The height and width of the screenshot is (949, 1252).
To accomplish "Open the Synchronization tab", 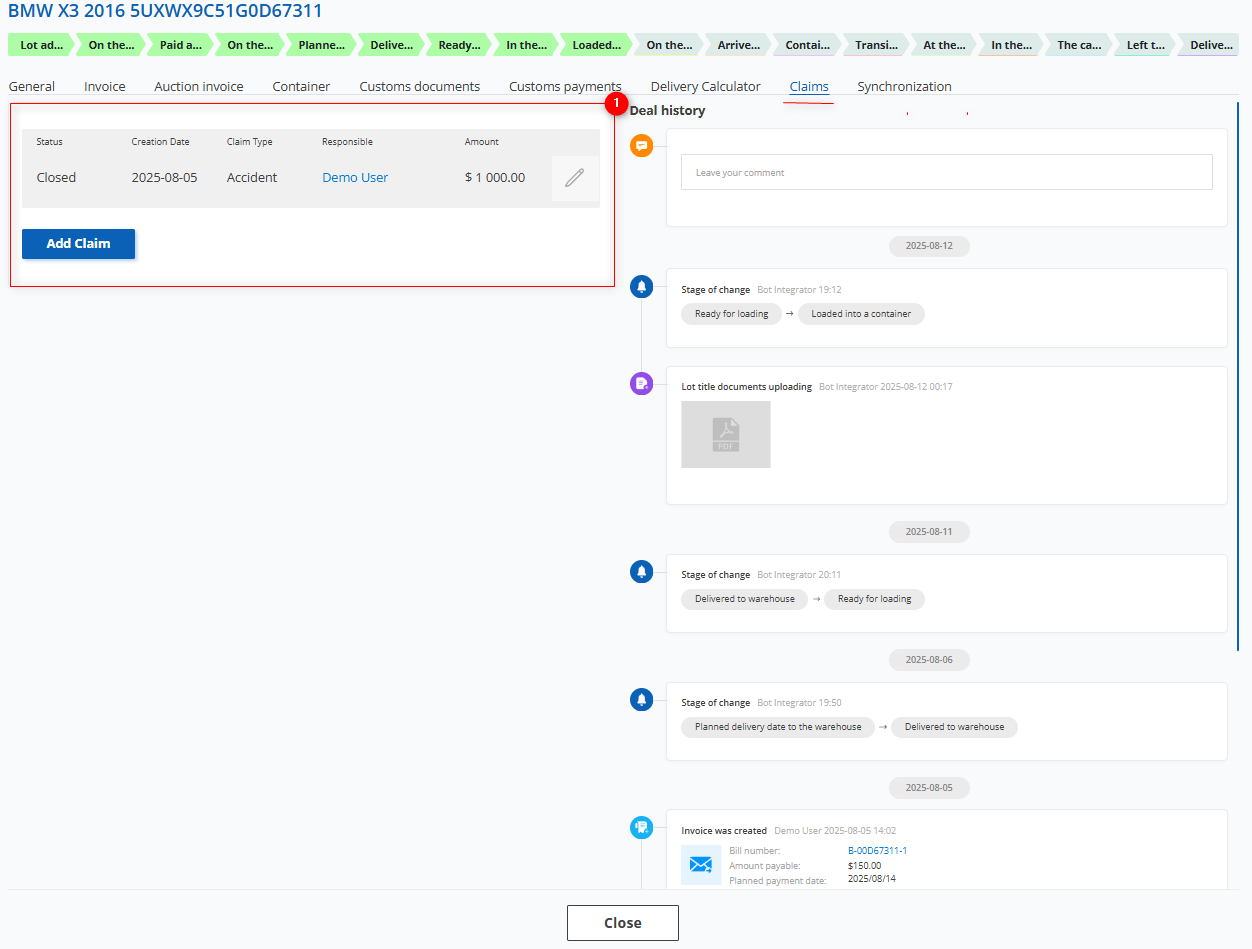I will pos(904,87).
